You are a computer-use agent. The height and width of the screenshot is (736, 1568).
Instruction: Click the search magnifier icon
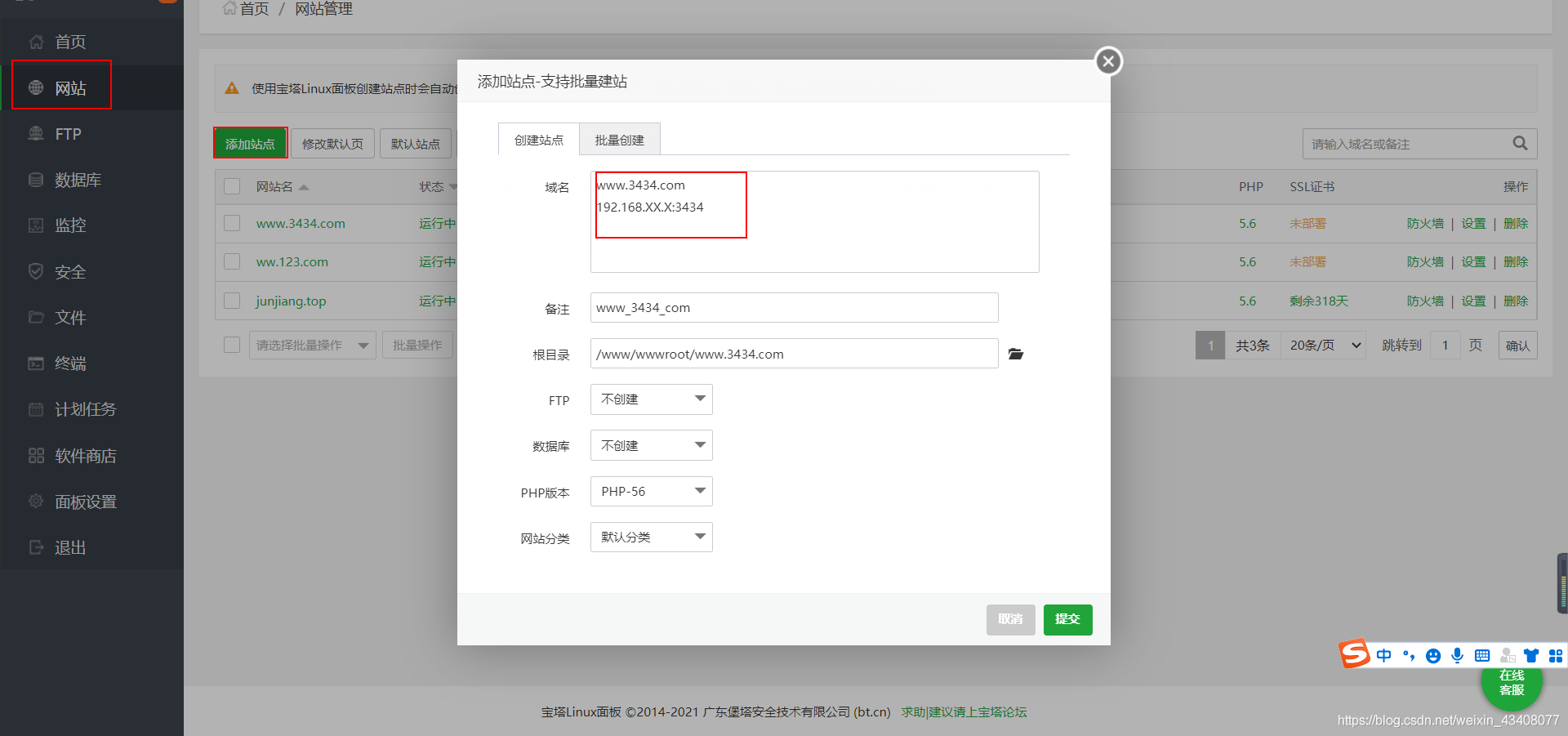[1520, 143]
